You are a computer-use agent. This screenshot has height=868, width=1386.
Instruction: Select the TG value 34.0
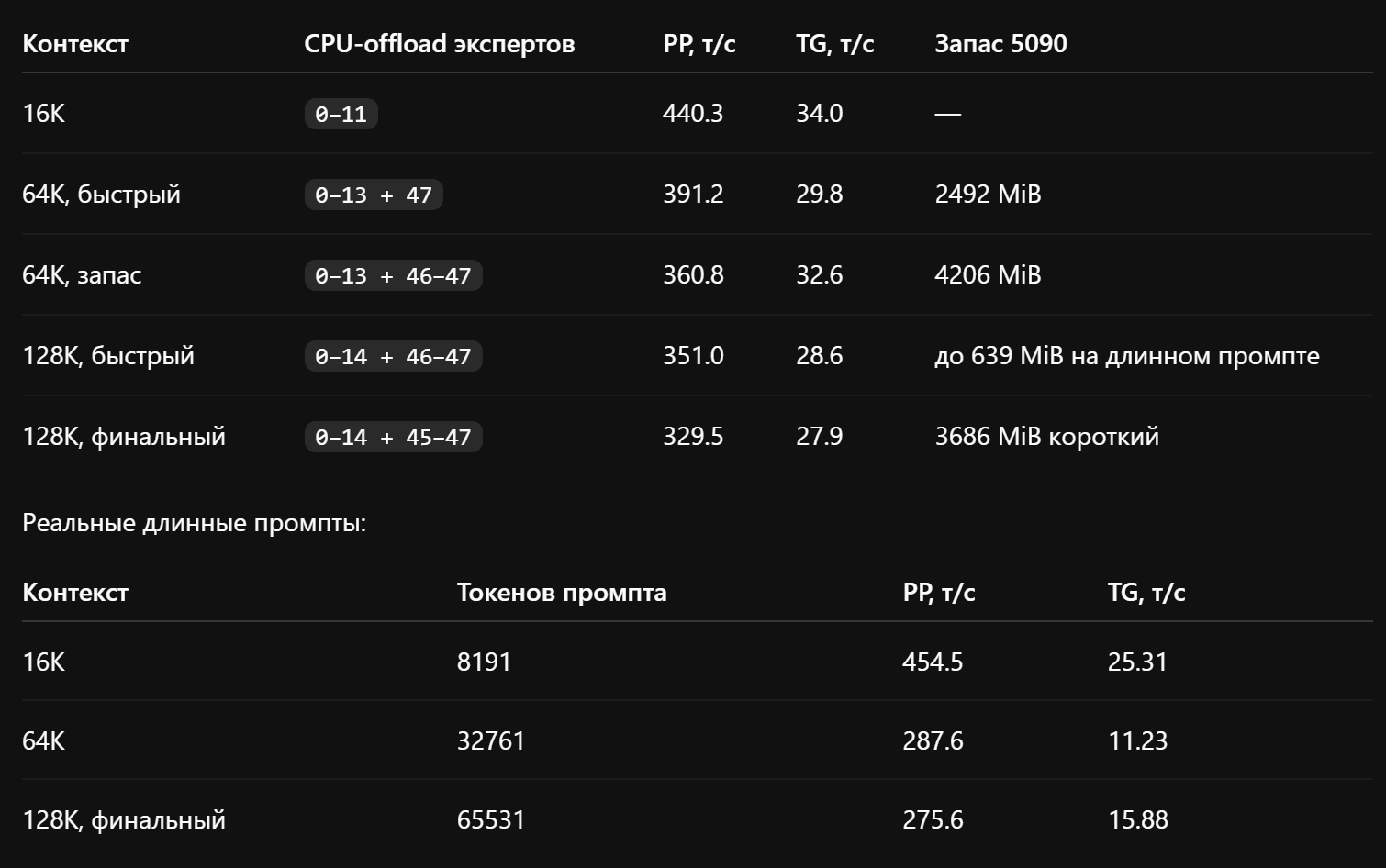pos(820,114)
